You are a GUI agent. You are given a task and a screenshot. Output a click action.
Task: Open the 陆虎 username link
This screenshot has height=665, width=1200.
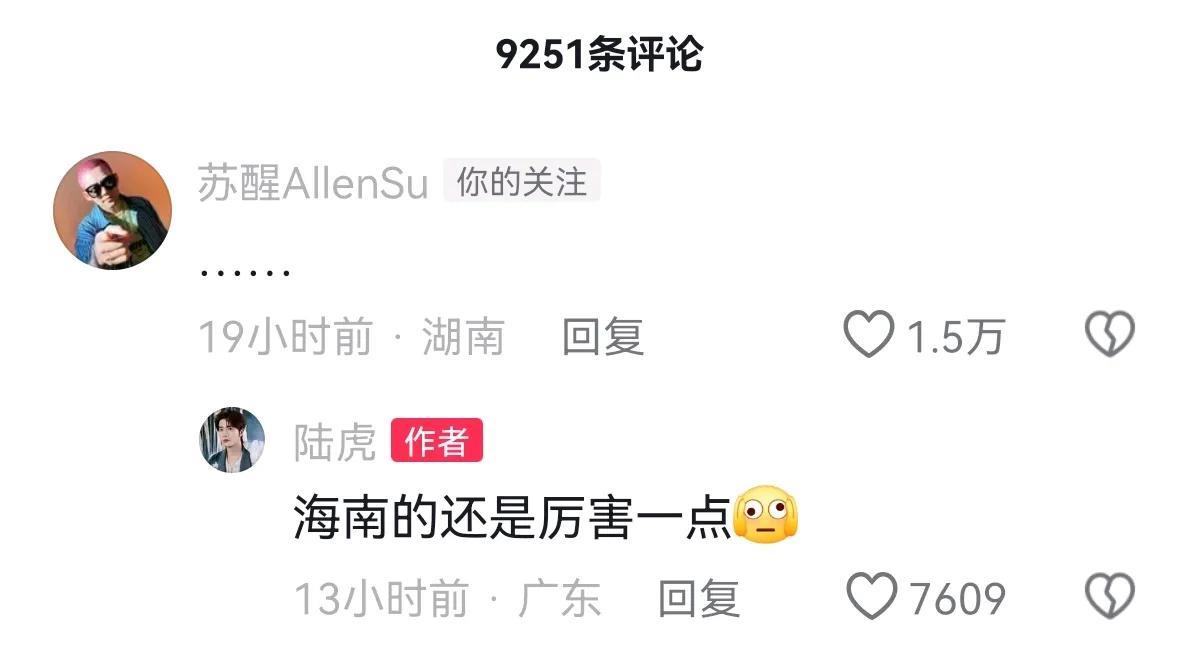pyautogui.click(x=335, y=441)
